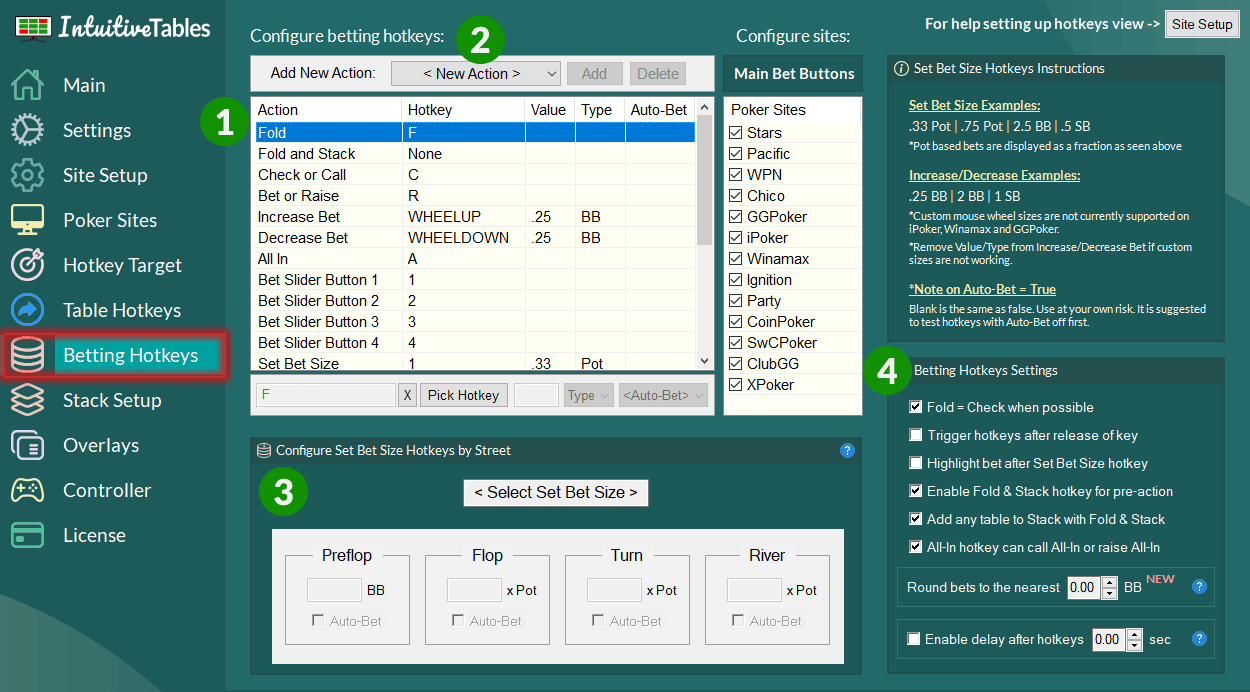
Task: Expand the Auto-Bet? dropdown
Action: pos(663,395)
